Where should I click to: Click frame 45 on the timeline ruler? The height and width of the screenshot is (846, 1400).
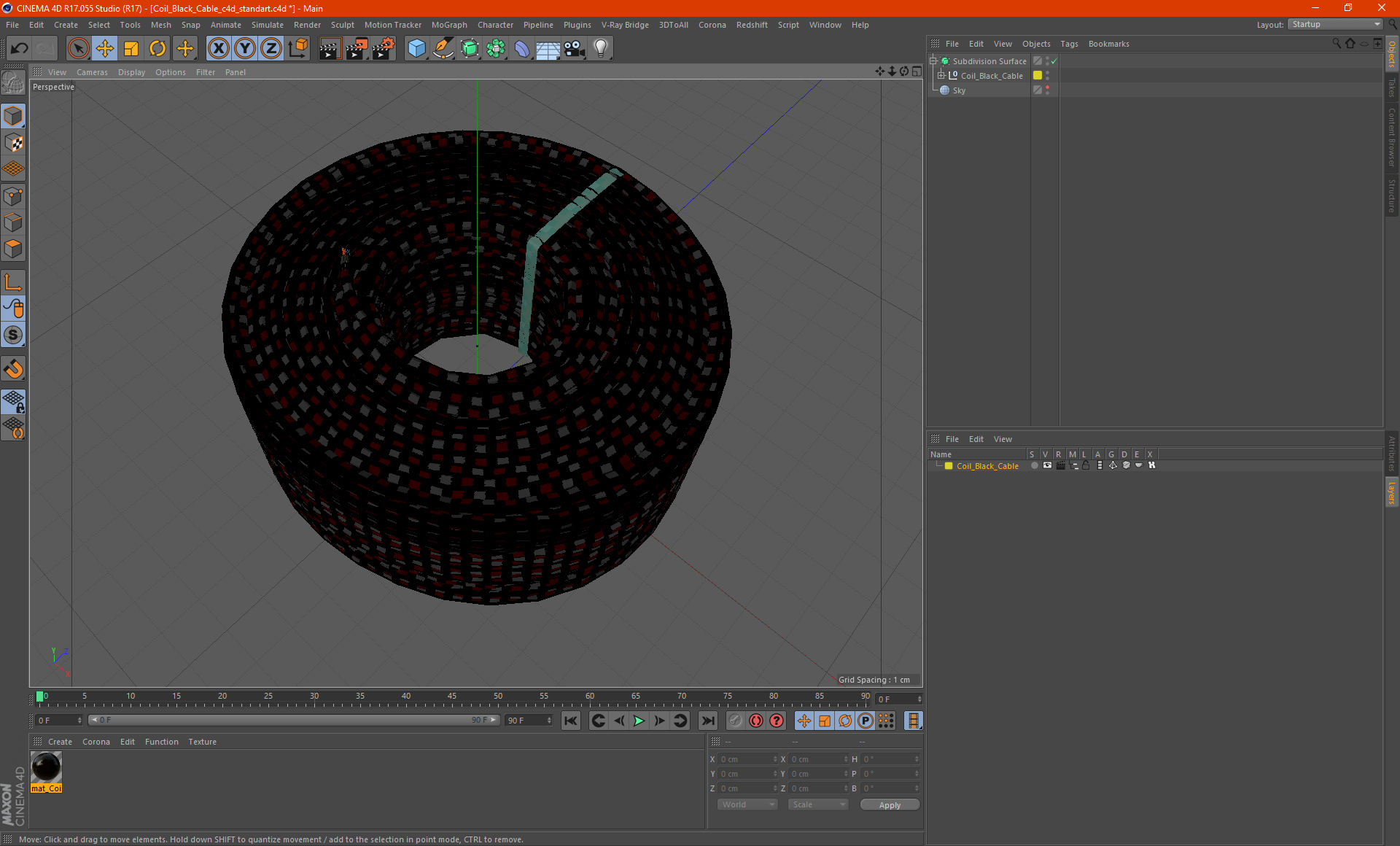coord(452,697)
